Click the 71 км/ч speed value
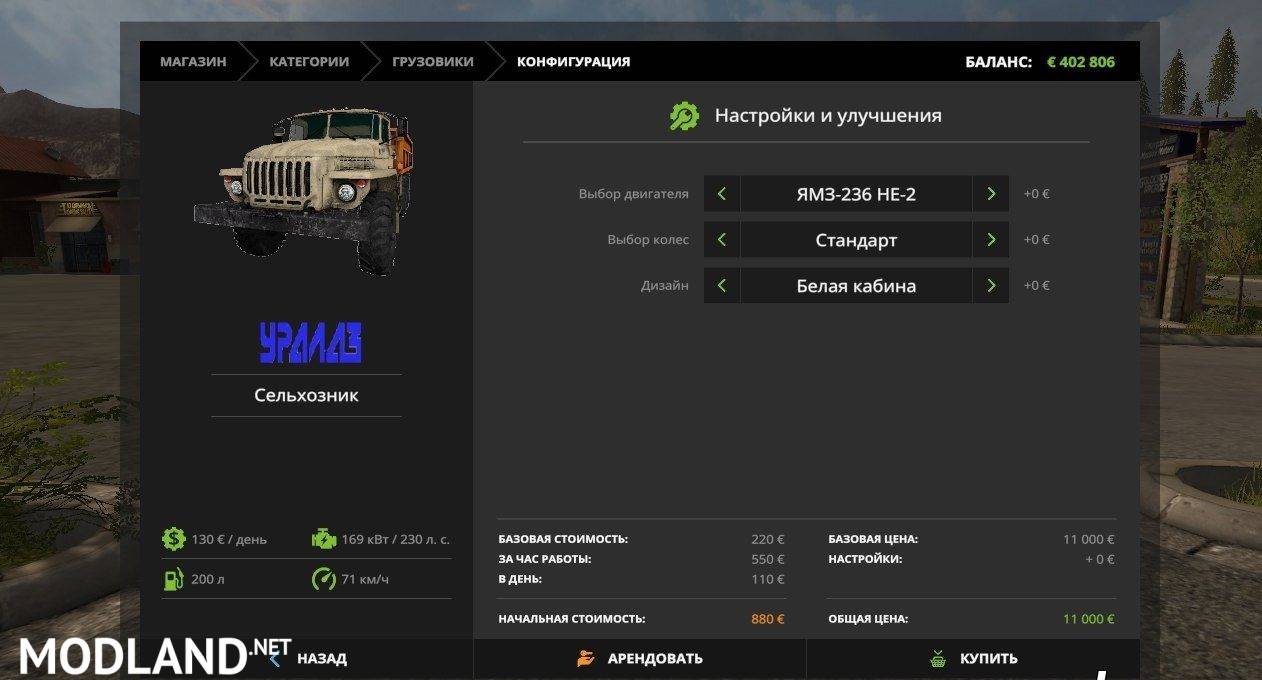This screenshot has height=680, width=1262. (365, 579)
